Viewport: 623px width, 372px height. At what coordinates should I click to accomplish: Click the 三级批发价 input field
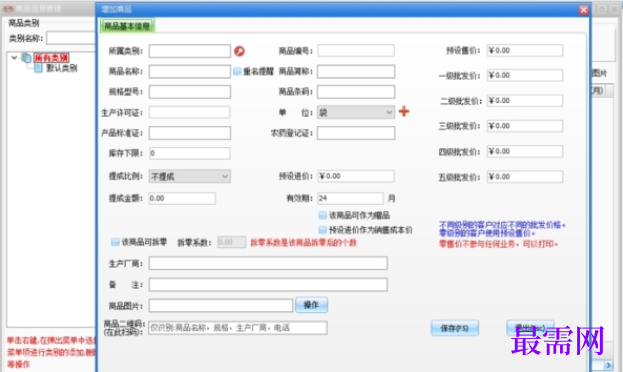pos(525,126)
